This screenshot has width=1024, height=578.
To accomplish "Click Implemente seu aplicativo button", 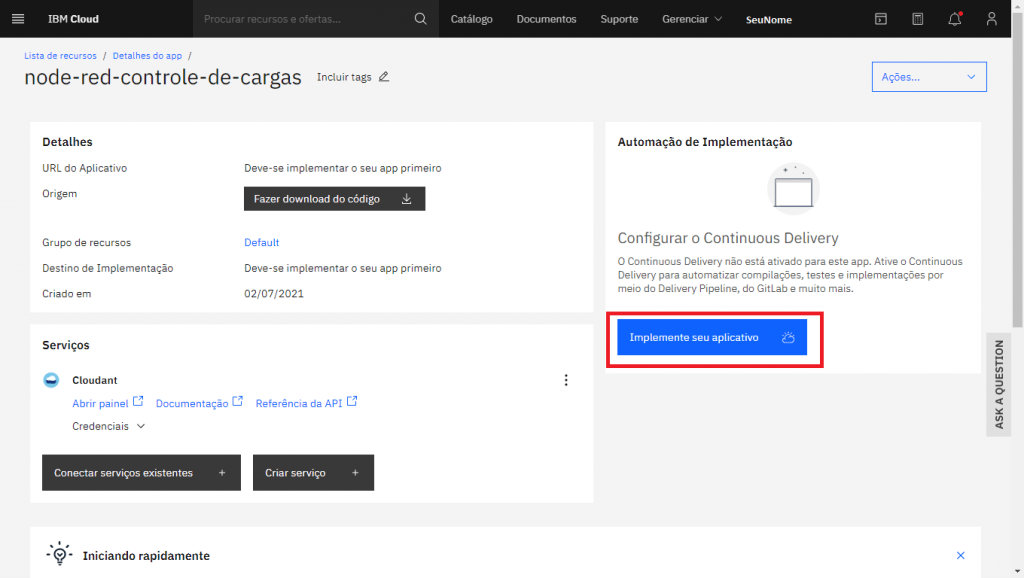I will pyautogui.click(x=712, y=337).
